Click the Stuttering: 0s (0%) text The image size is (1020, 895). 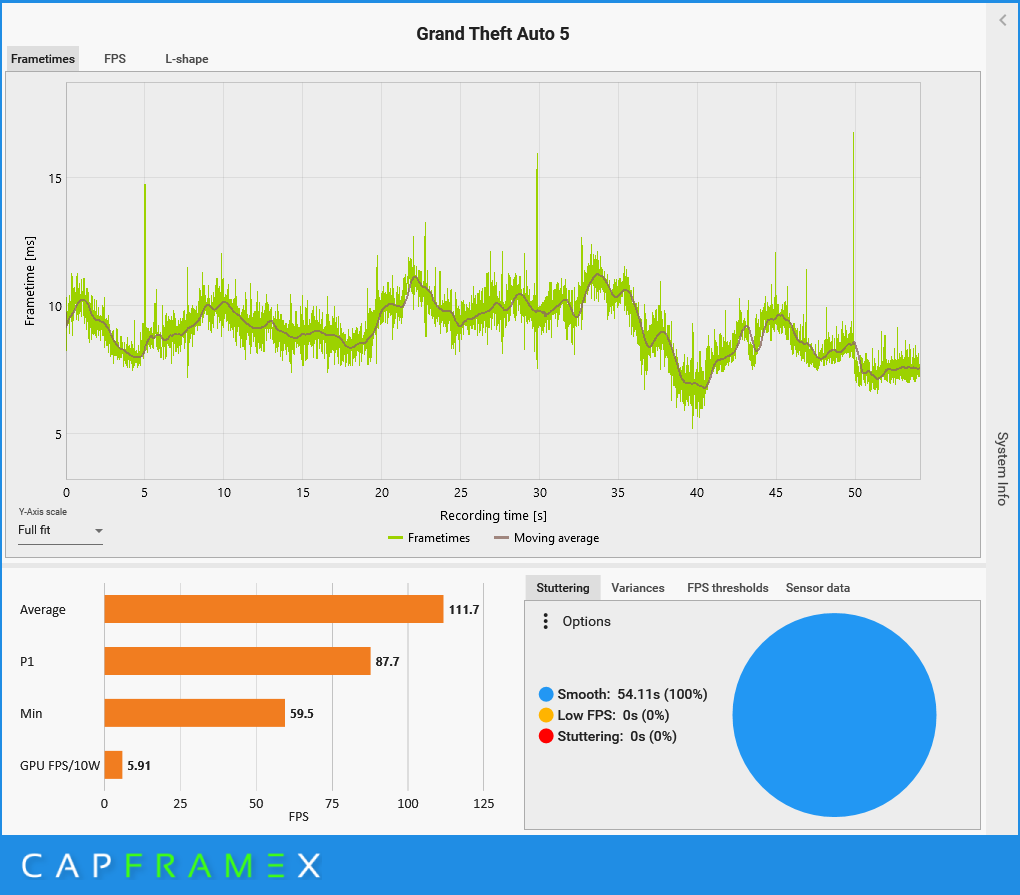tap(617, 736)
